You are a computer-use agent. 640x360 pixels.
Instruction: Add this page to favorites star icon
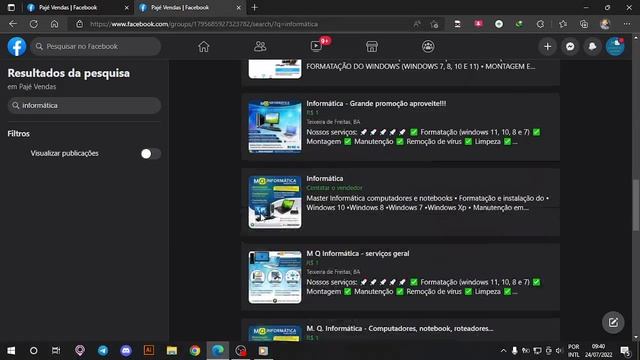(x=434, y=24)
